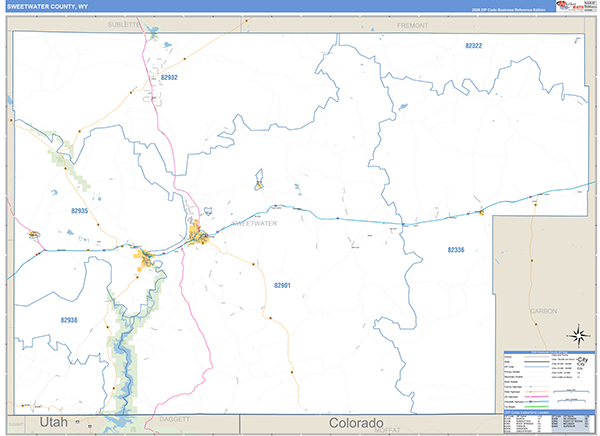Viewport: 600px width, 436px height.
Task: Click the SUMMIT county label
Action: point(16,424)
